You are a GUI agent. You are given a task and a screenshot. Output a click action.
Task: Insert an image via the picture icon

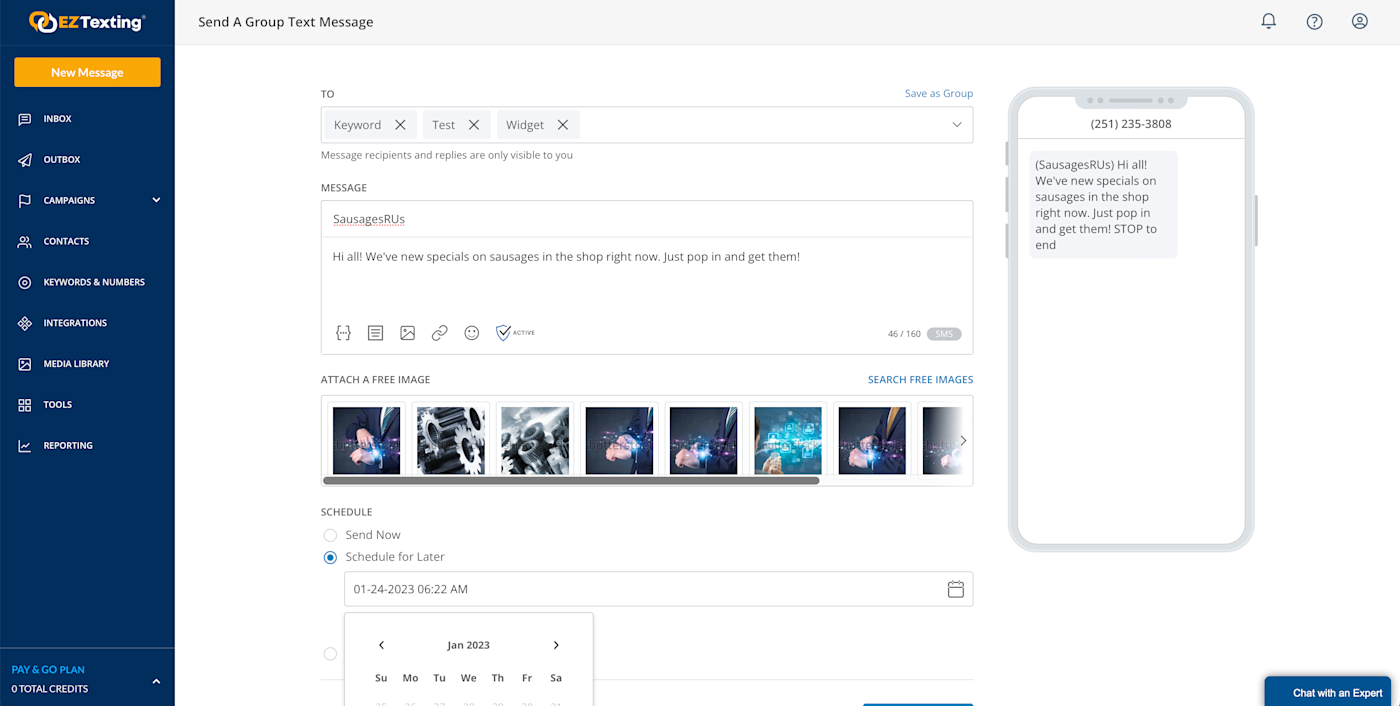(x=408, y=333)
